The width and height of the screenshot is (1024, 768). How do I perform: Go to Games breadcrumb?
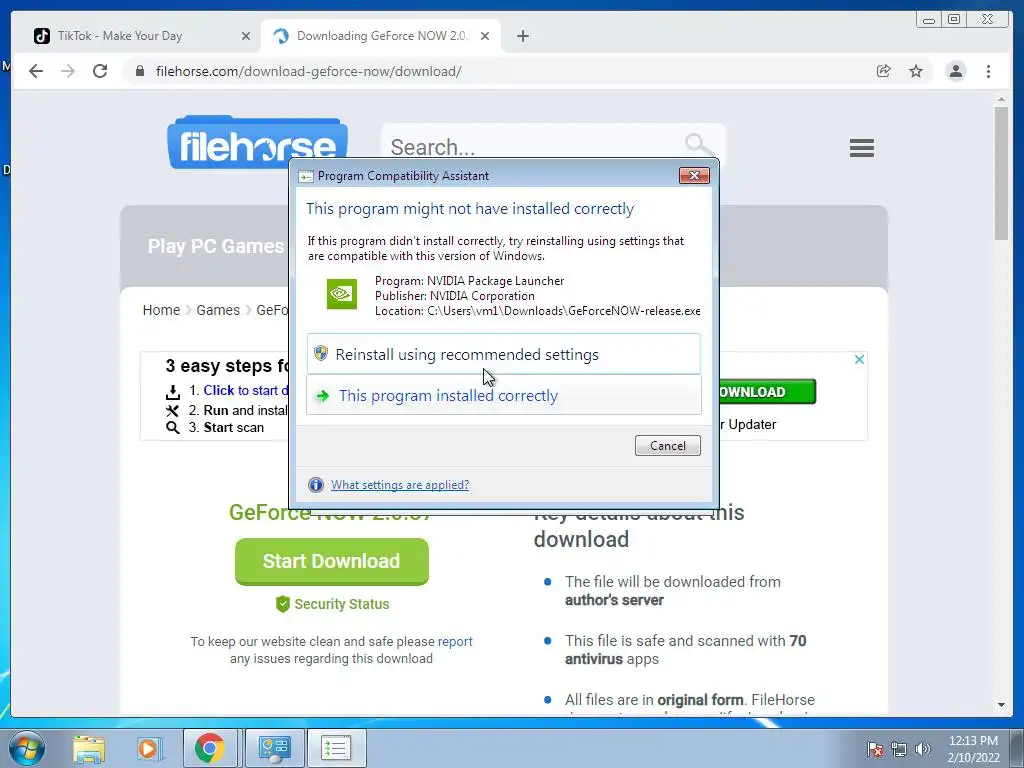(x=218, y=310)
